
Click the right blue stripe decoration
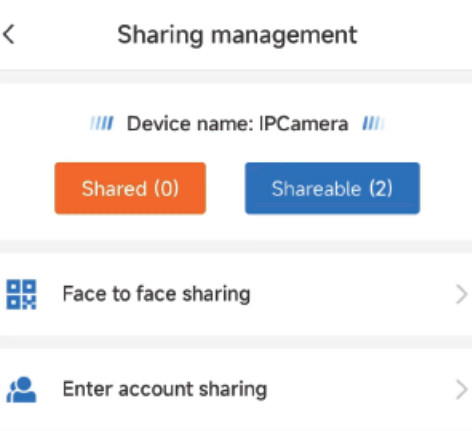[373, 123]
